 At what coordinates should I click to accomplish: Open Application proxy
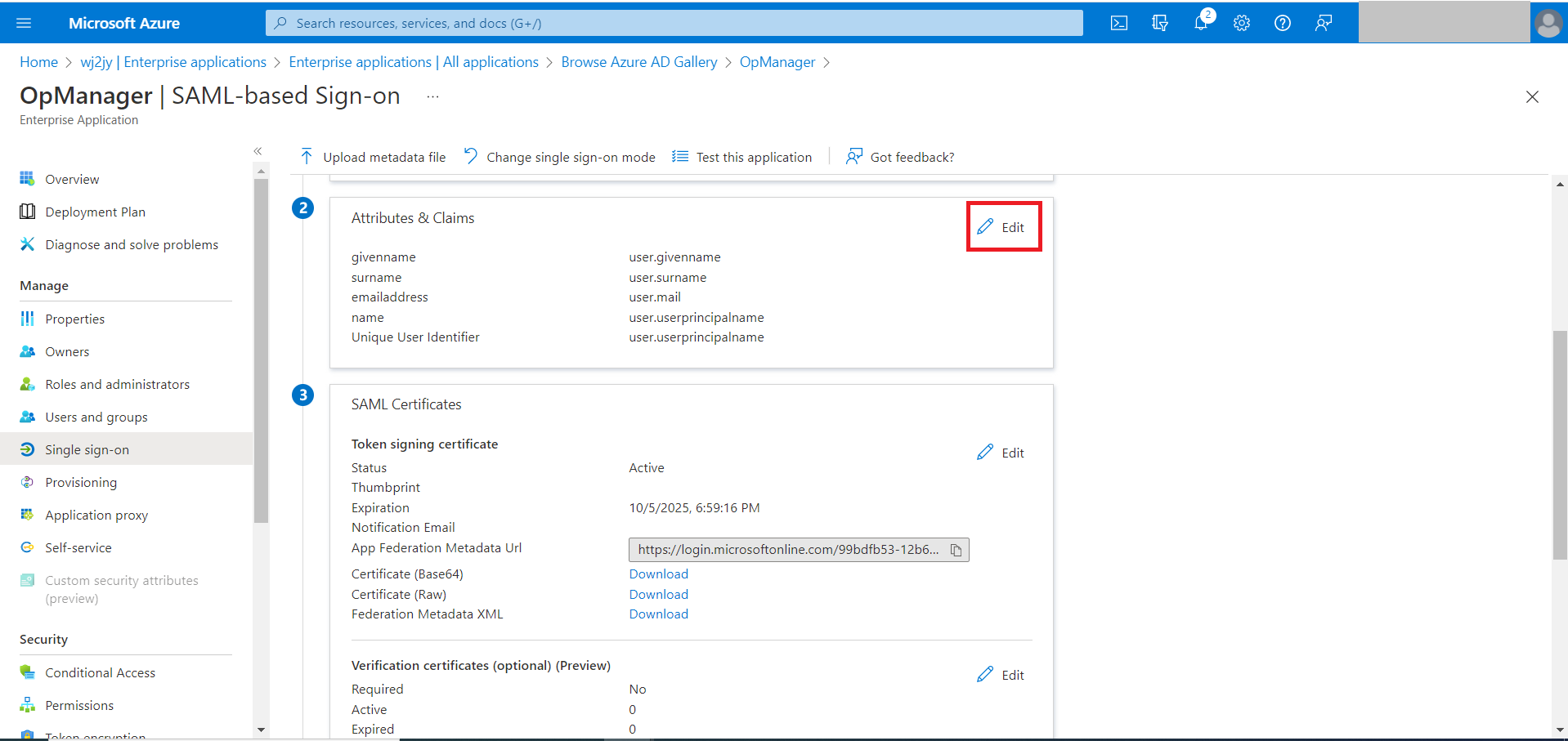(96, 515)
